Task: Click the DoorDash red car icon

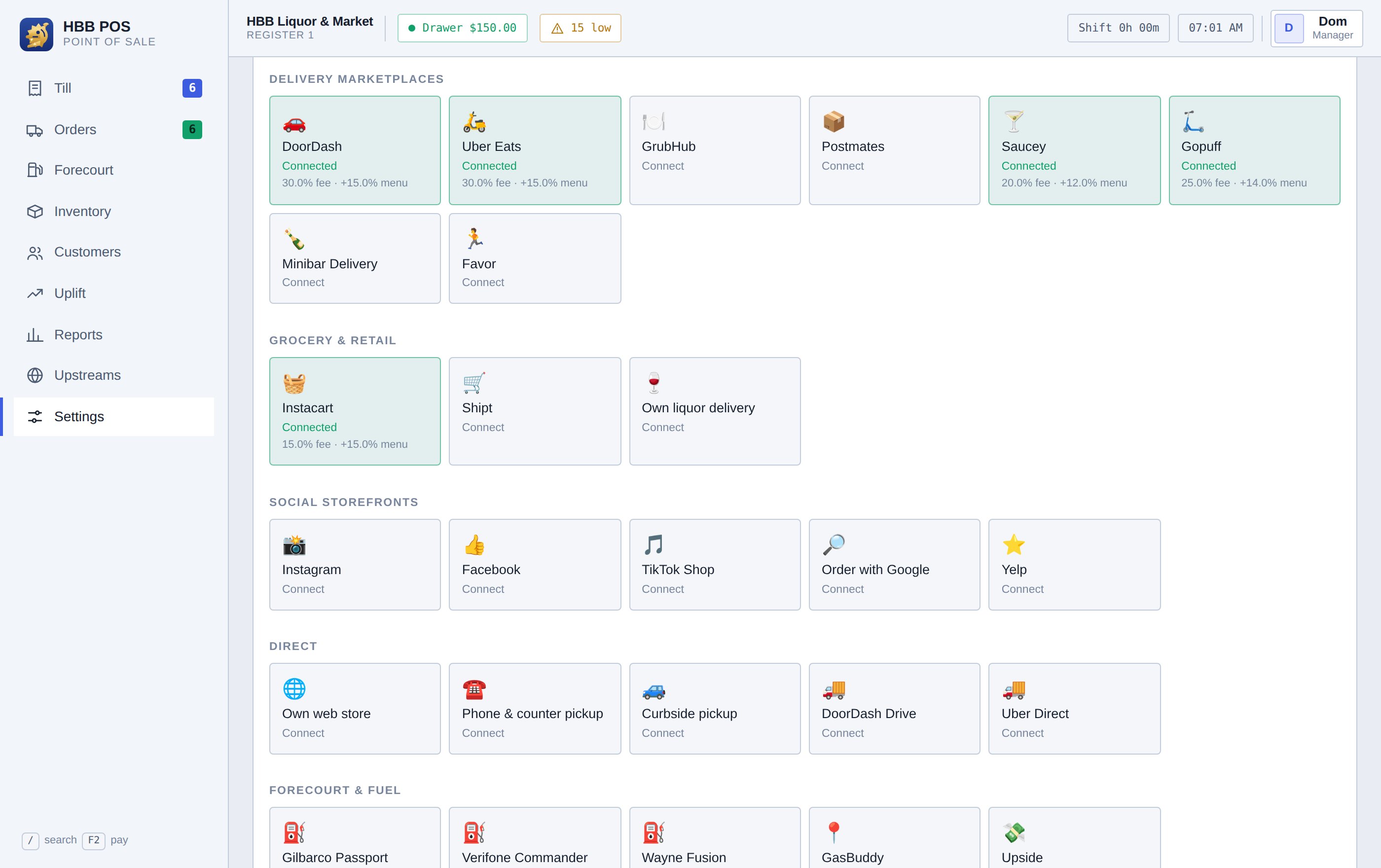Action: (294, 123)
